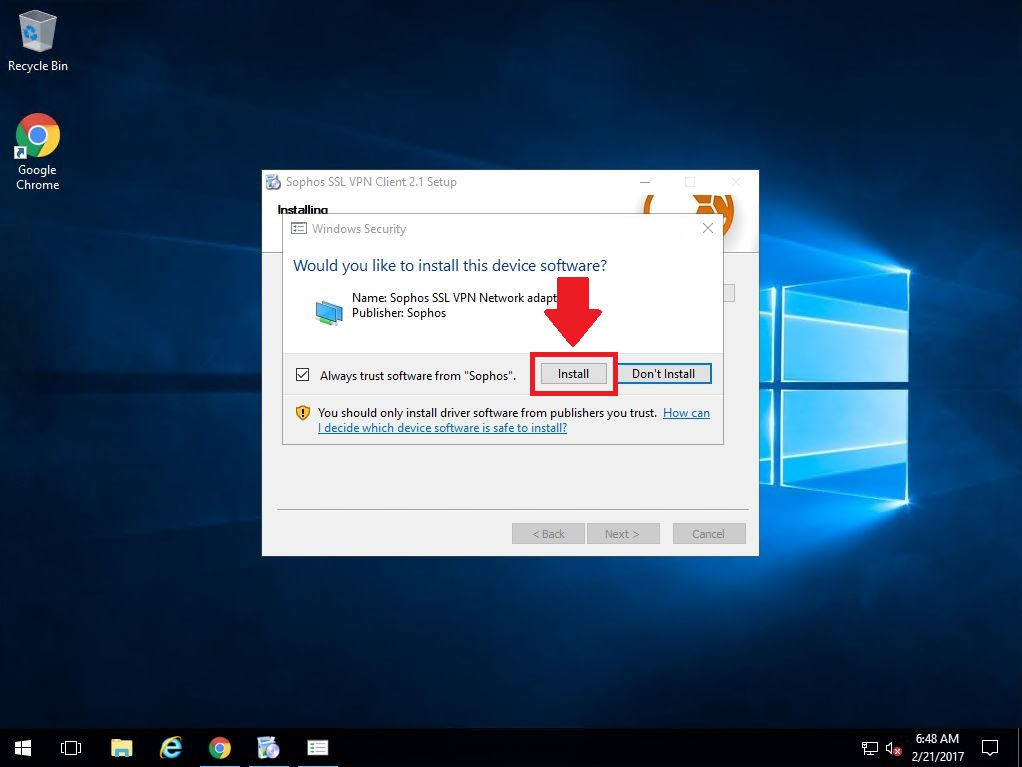Open Task View on the taskbar
This screenshot has width=1022, height=767.
pyautogui.click(x=71, y=748)
